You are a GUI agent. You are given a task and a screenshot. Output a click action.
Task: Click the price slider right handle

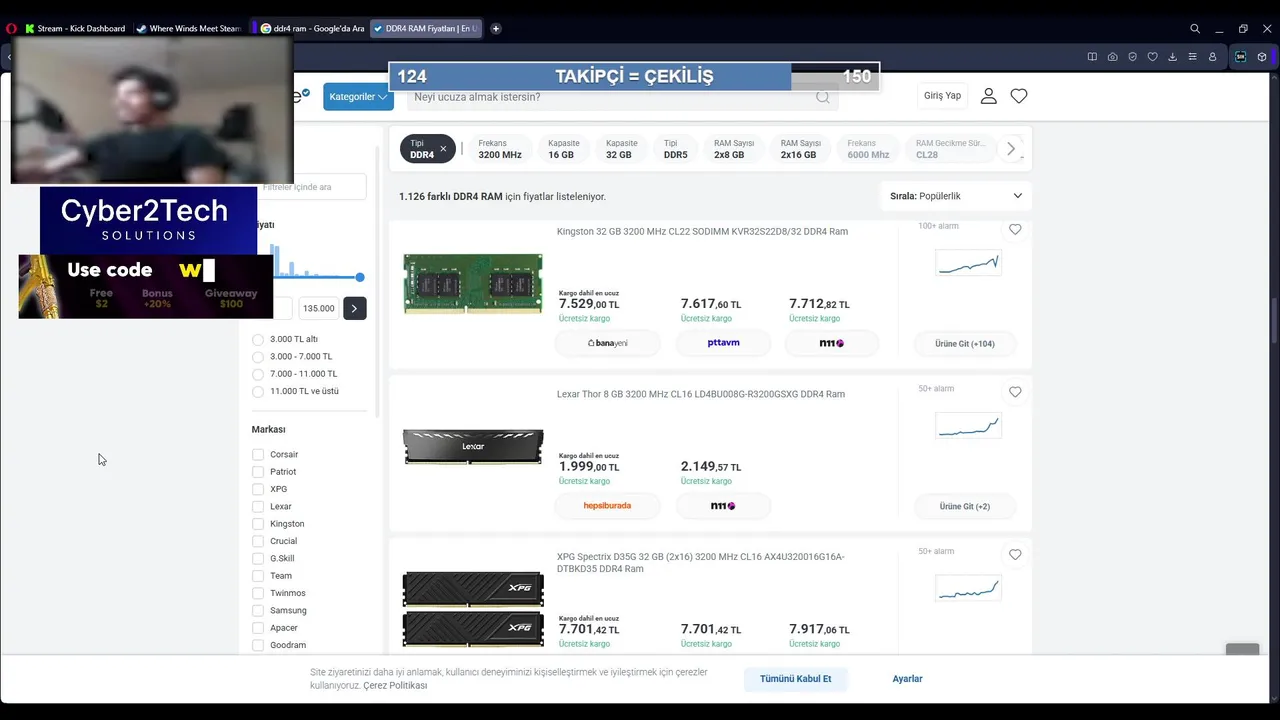pos(360,277)
